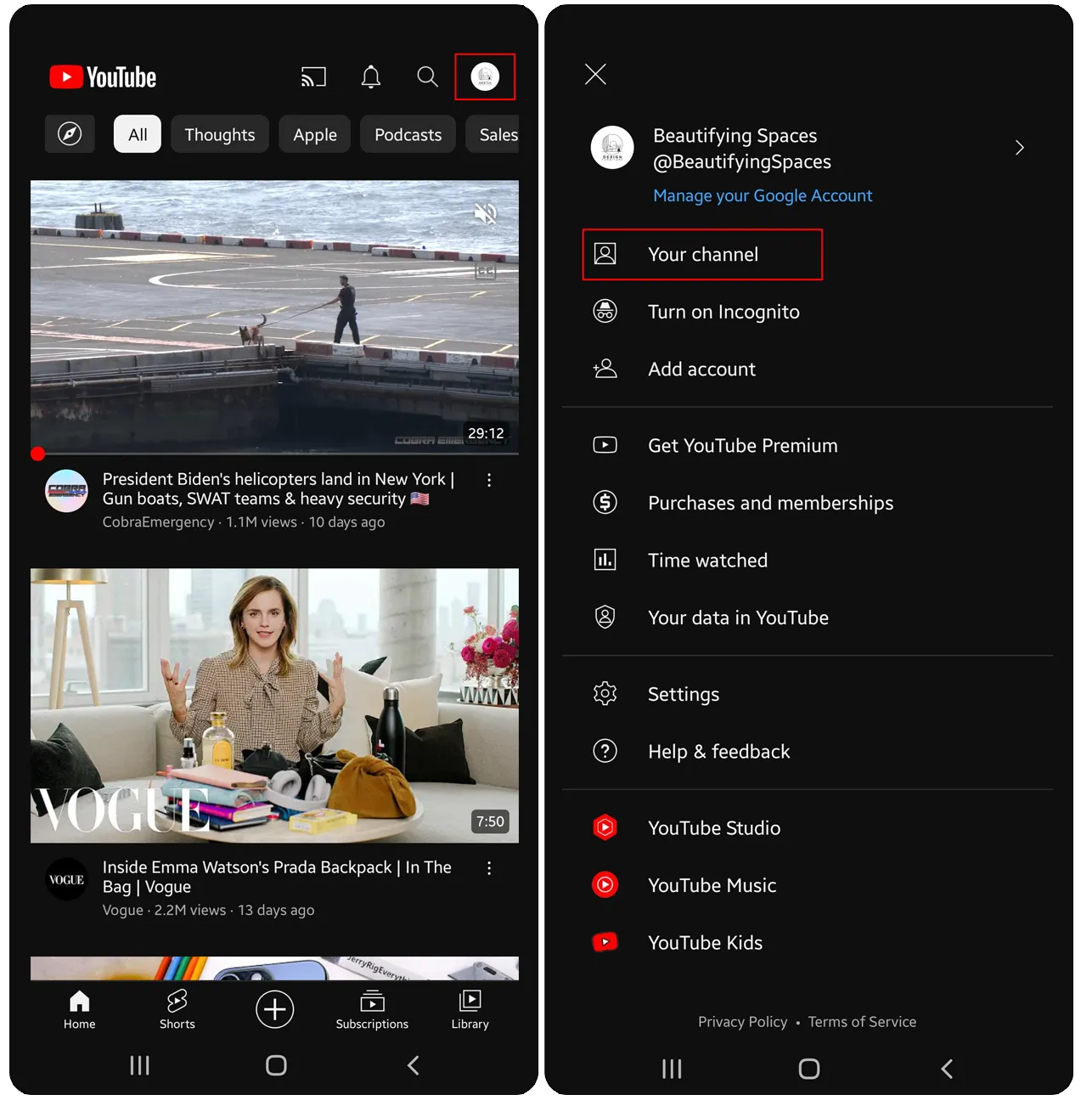Open Subscriptions in bottom navigation
The height and width of the screenshot is (1106, 1092).
(x=372, y=1009)
